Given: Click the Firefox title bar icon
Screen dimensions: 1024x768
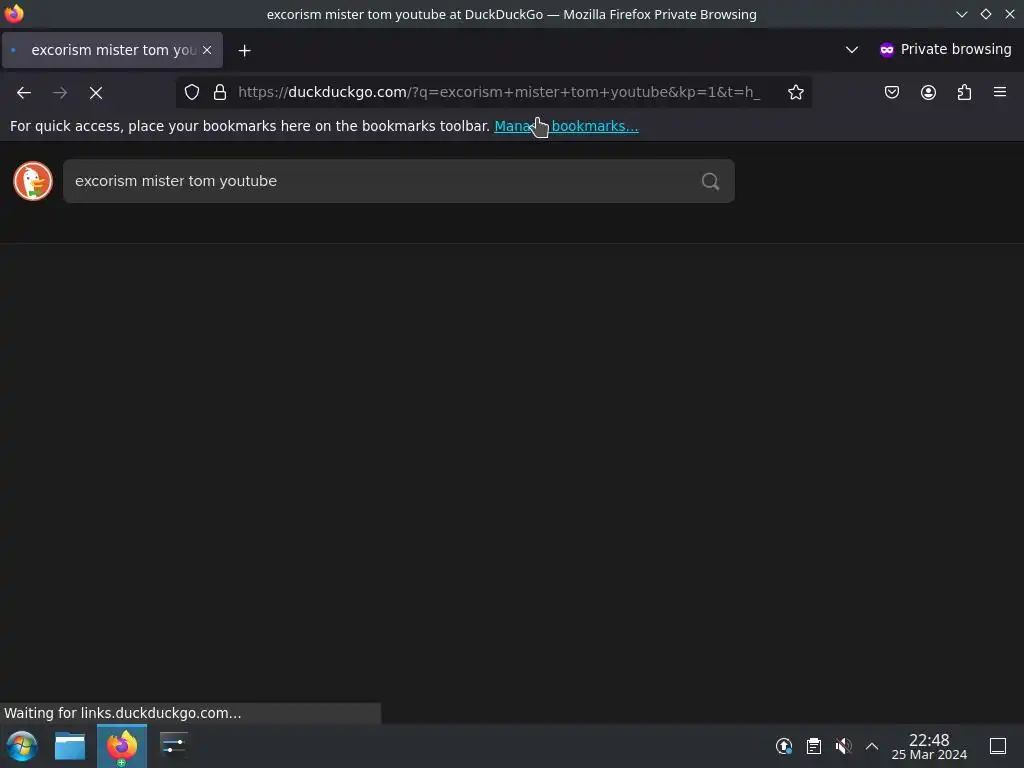Looking at the screenshot, I should click(14, 14).
